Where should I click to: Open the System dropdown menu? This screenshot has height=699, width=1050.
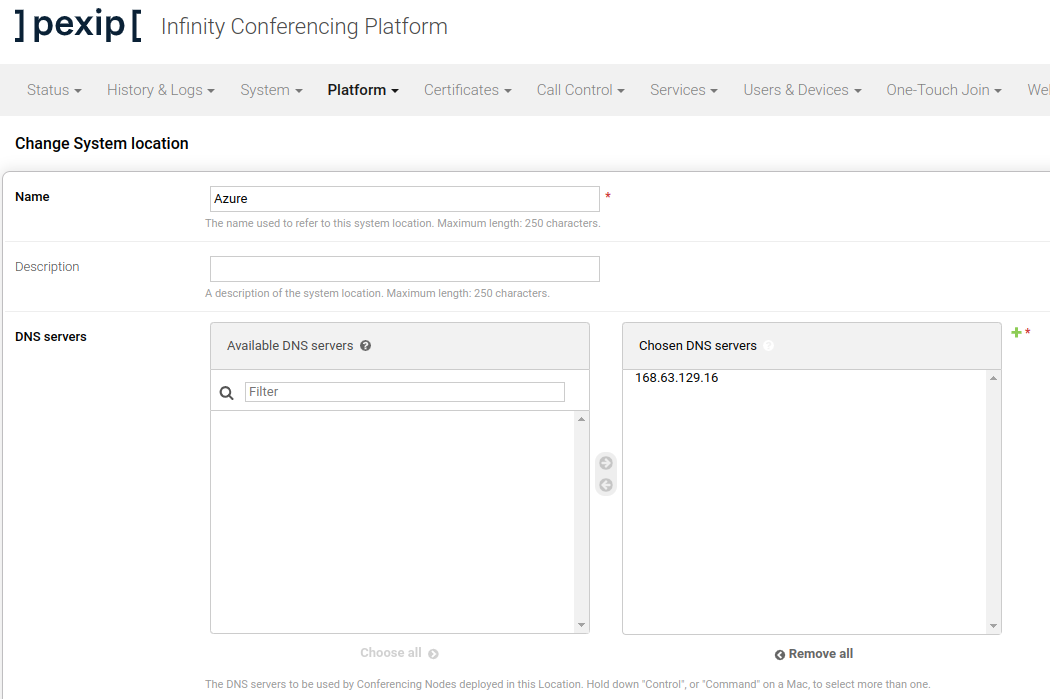(x=271, y=90)
